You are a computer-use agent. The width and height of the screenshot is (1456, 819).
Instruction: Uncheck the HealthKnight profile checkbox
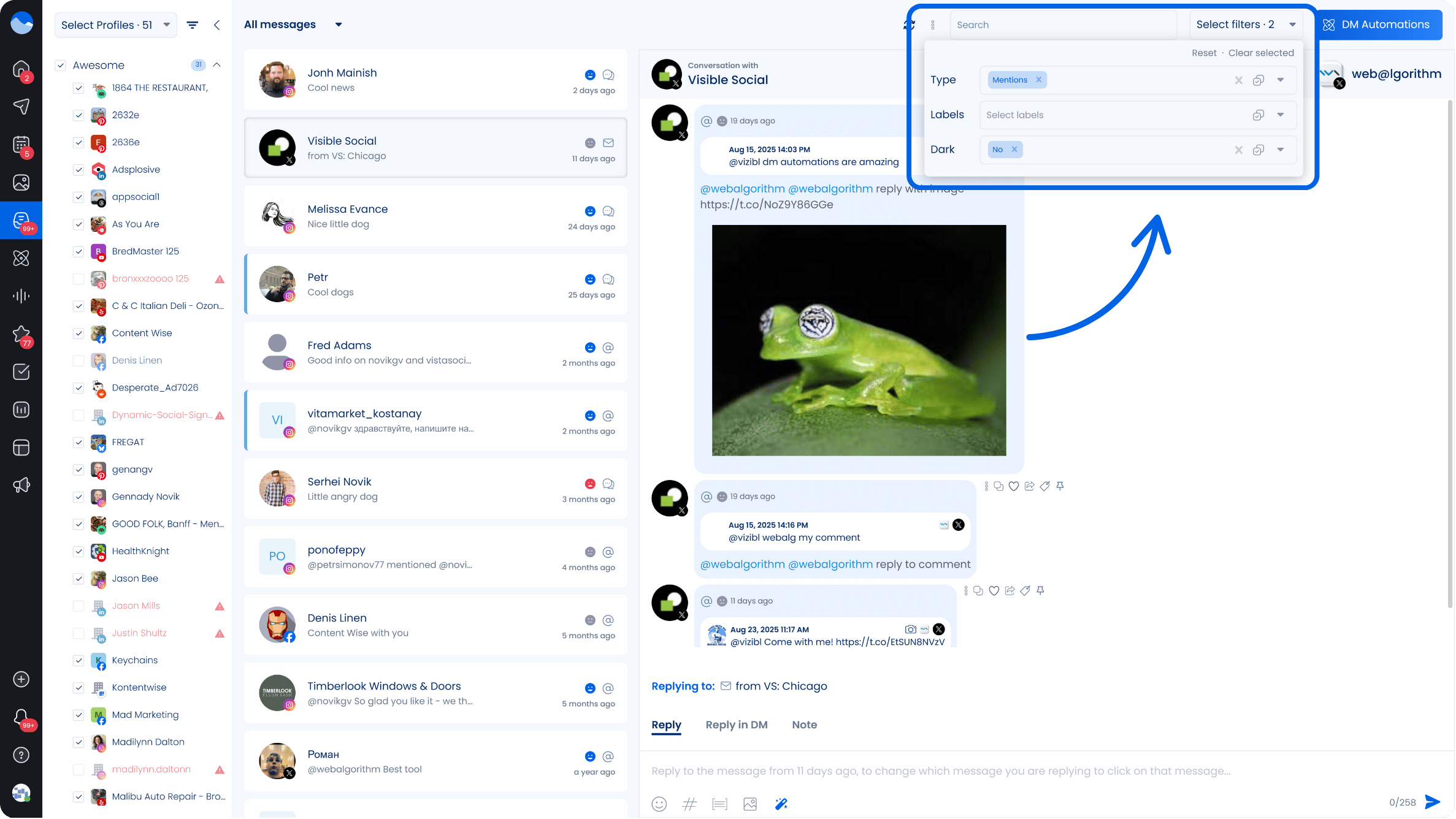(x=79, y=552)
